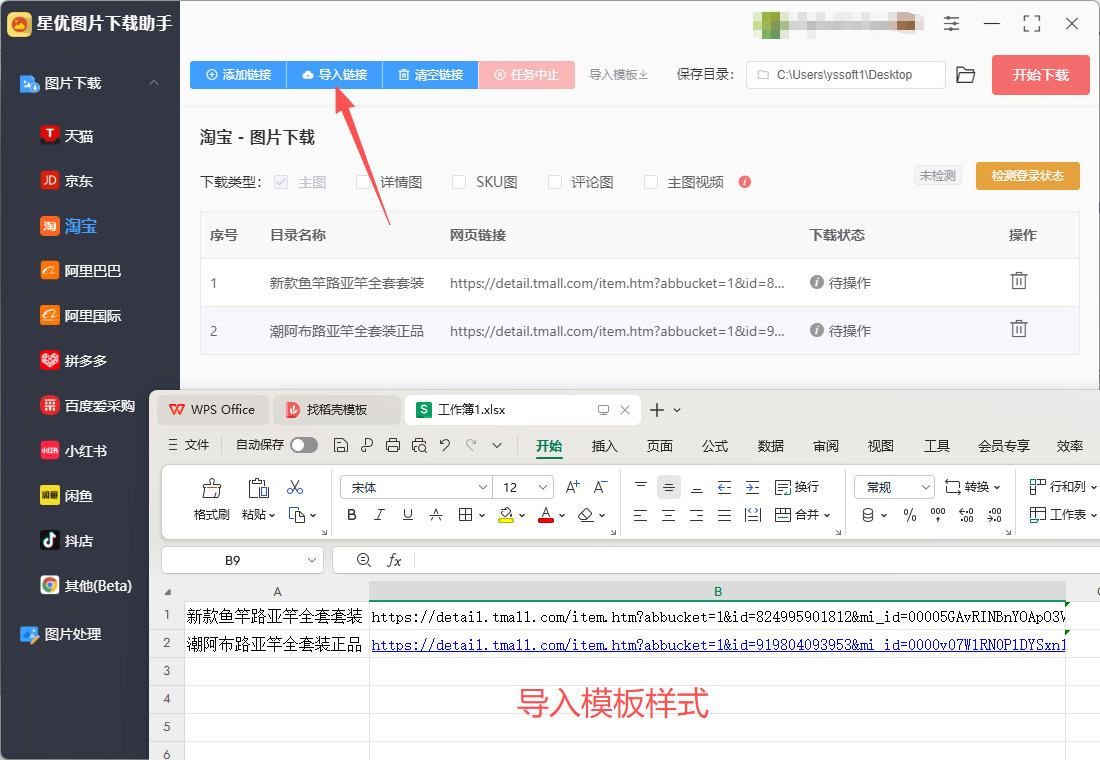The width and height of the screenshot is (1100, 760).
Task: Click the fx insert function icon
Action: tap(394, 560)
